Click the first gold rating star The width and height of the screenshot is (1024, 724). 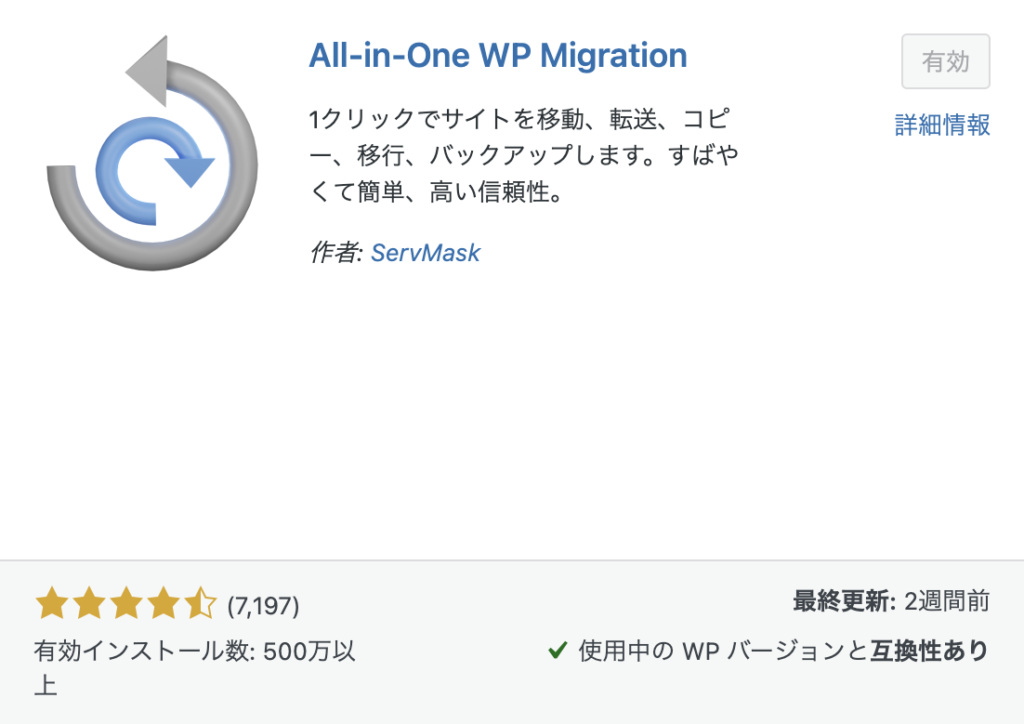(x=52, y=603)
